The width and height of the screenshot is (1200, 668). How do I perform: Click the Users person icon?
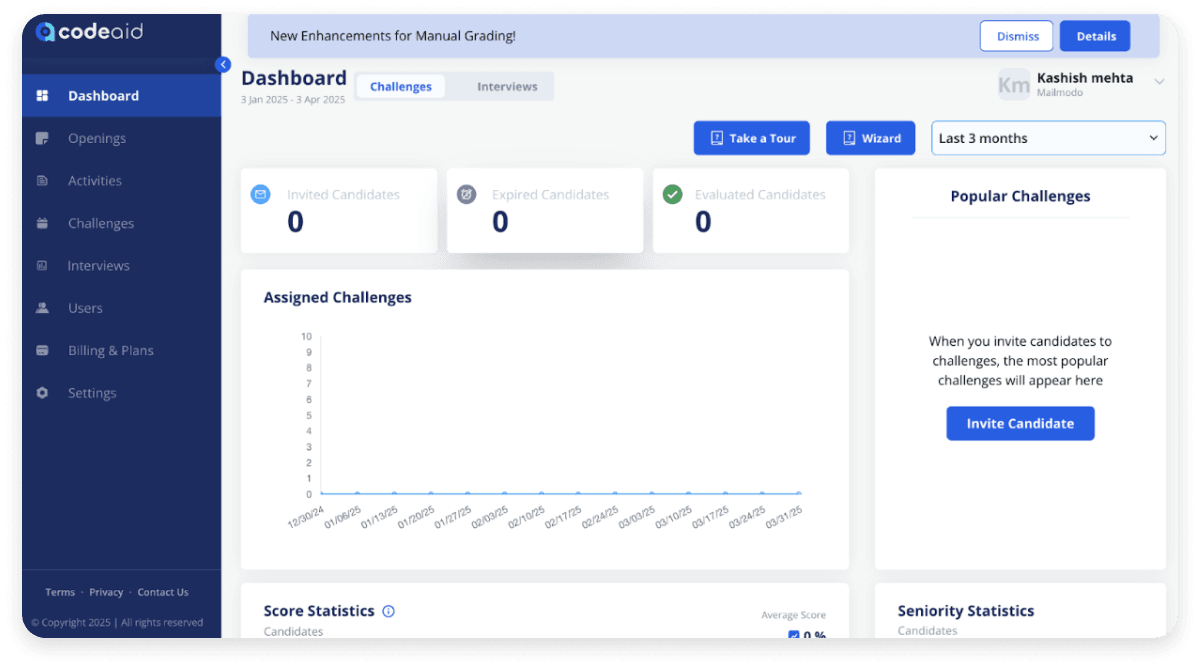tap(42, 308)
